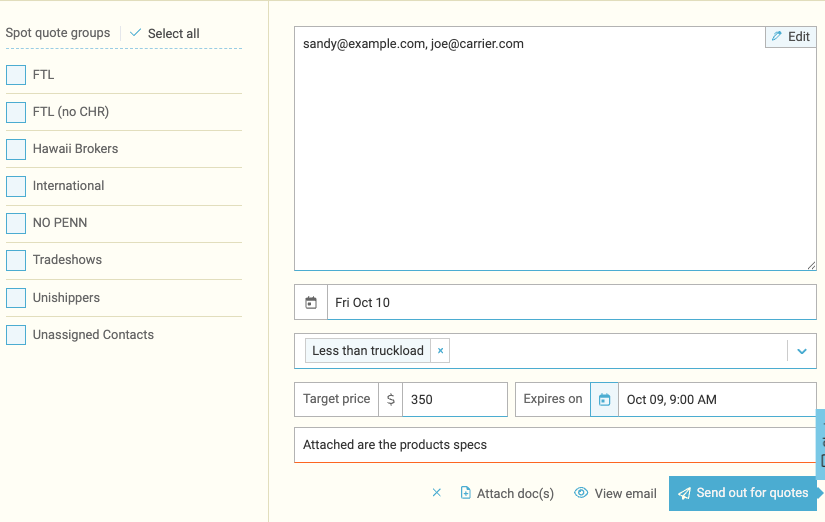Click the message field about products specs
The image size is (825, 522).
click(555, 445)
